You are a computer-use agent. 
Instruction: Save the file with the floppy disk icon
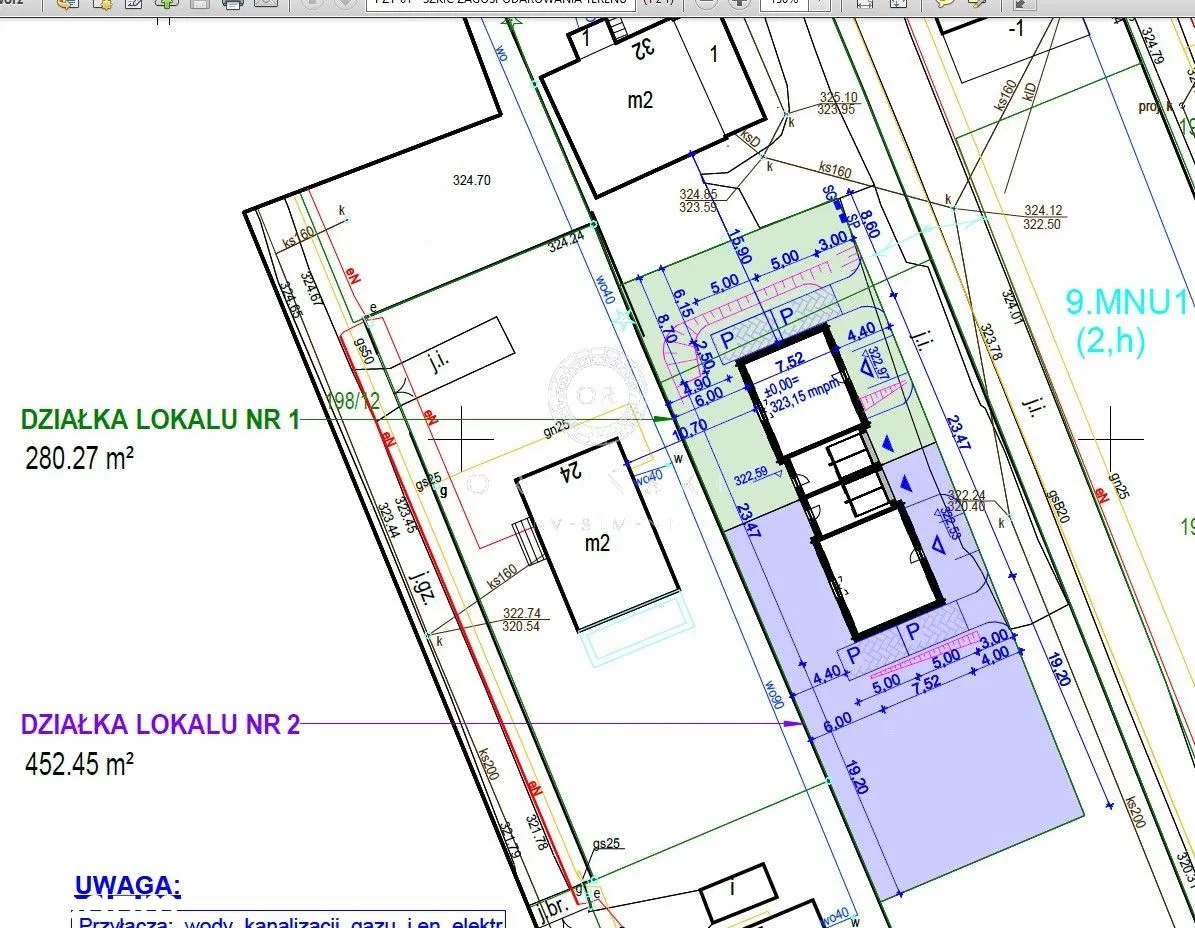[200, 3]
